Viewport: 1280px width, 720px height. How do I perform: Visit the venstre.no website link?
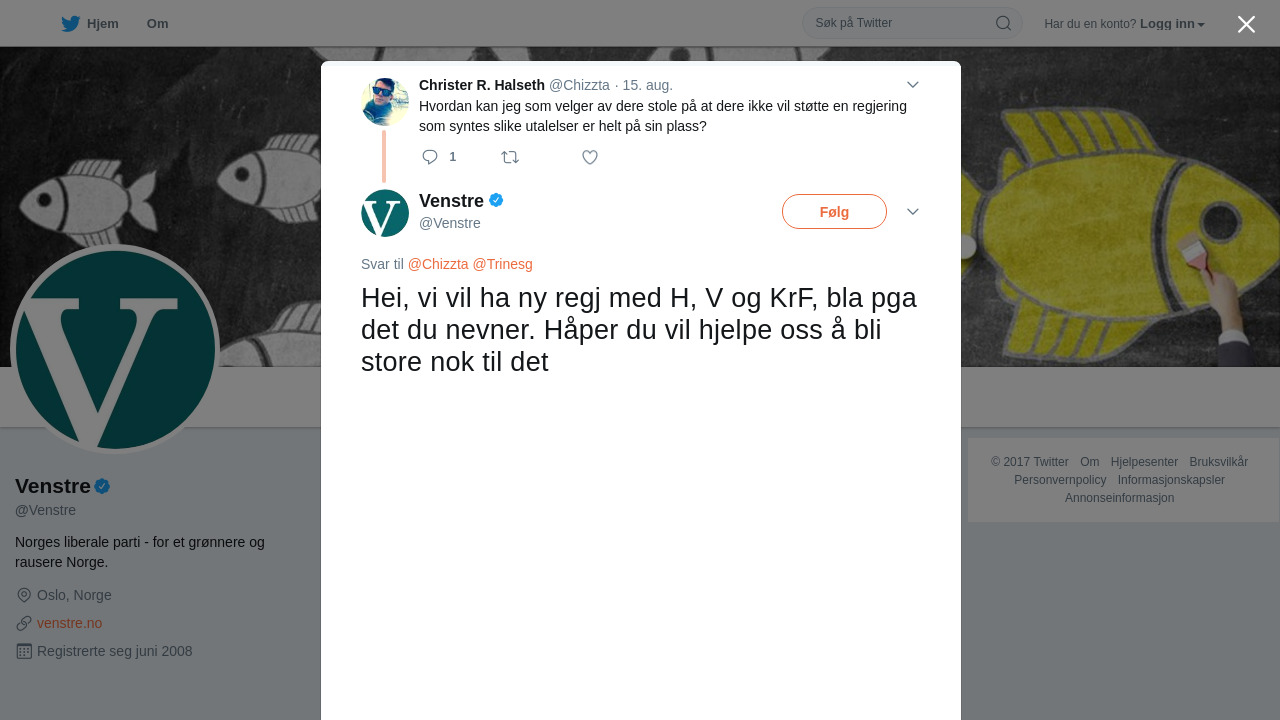(x=69, y=623)
